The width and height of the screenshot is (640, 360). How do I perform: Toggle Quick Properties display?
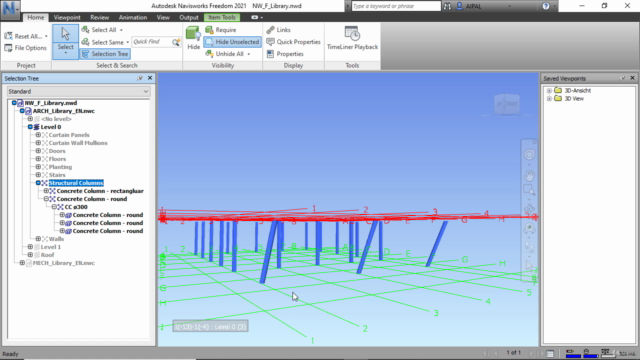293,42
